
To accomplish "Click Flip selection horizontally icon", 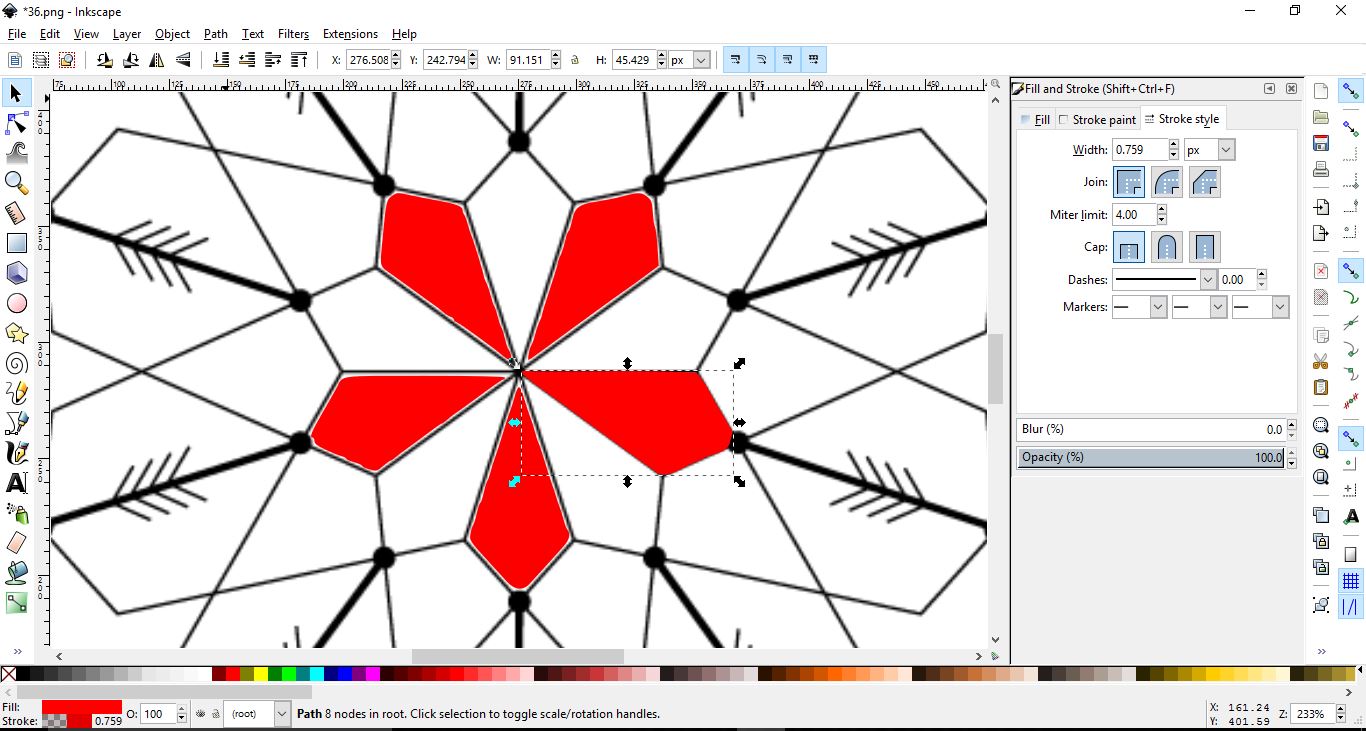I will tap(156, 60).
